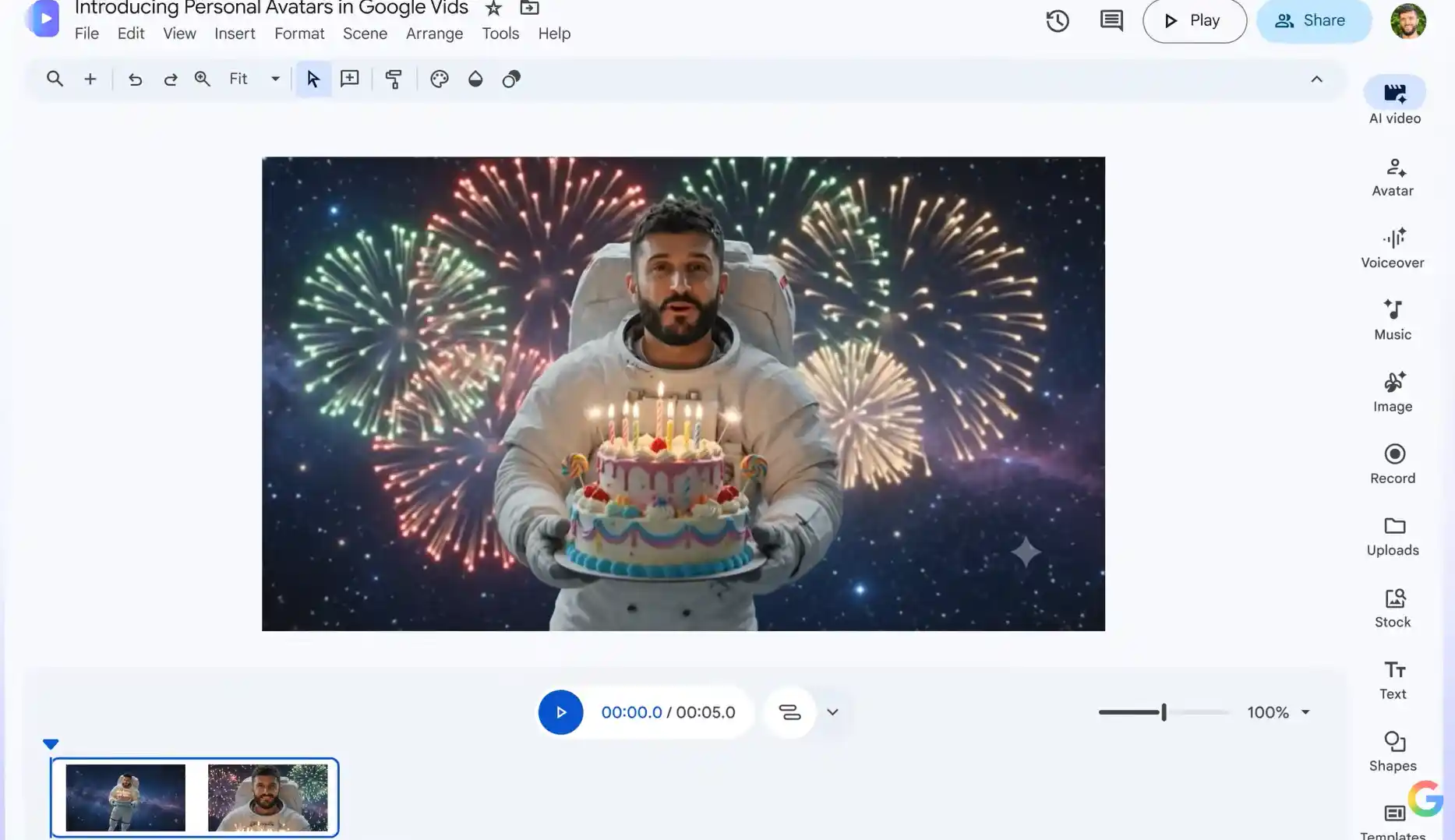Screen dimensions: 1455x840
Task: Open the 100% timeline zoom dropdown
Action: click(1278, 712)
